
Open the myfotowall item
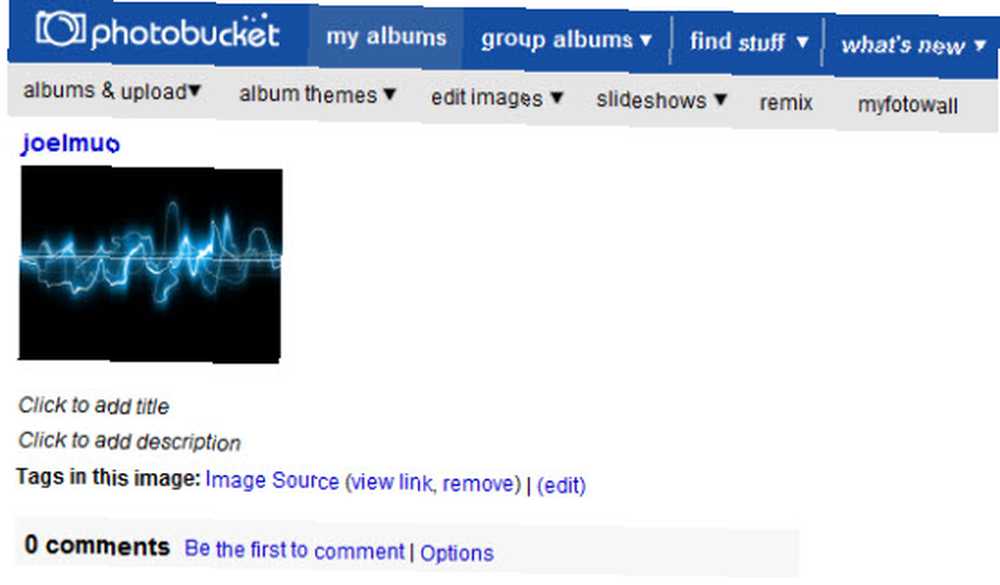907,105
